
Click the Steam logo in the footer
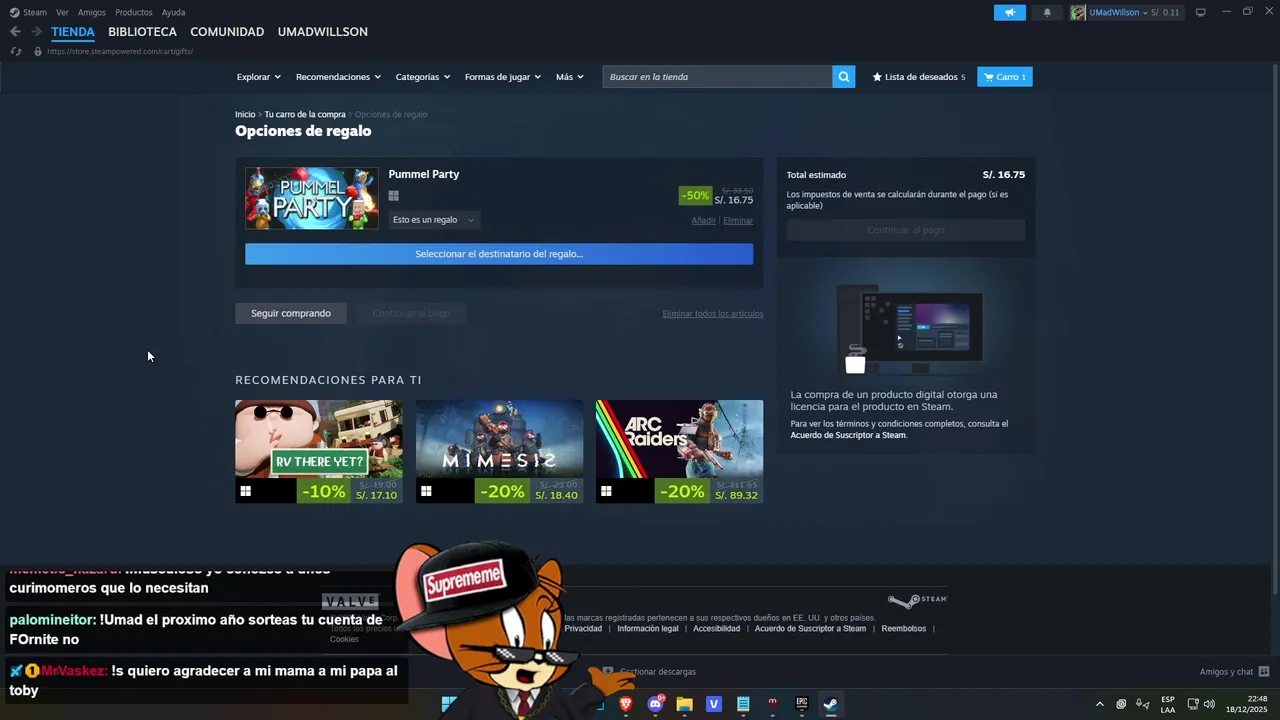pyautogui.click(x=917, y=600)
